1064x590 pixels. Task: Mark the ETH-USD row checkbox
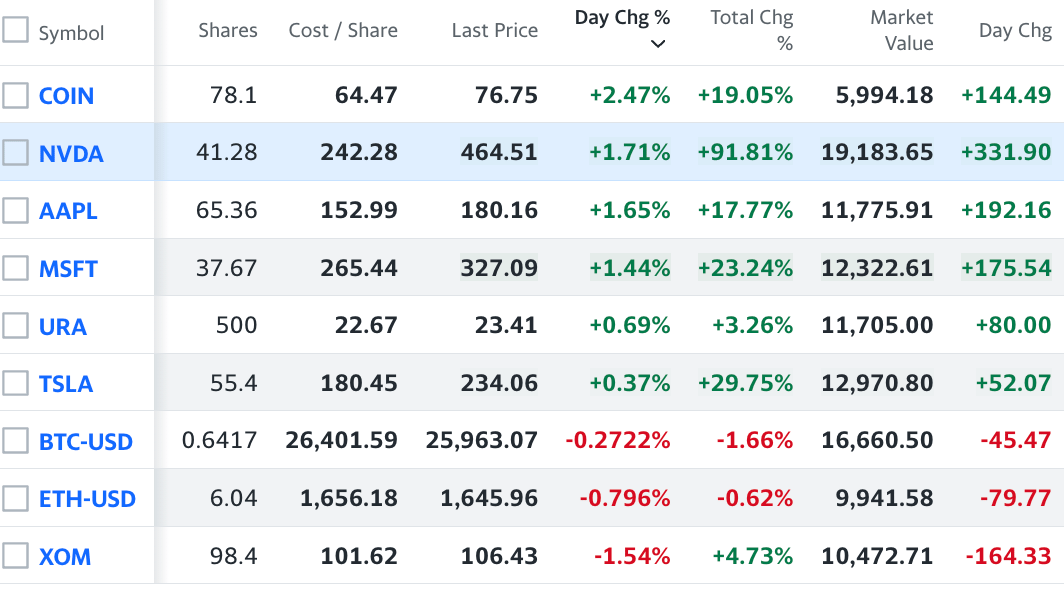point(15,498)
